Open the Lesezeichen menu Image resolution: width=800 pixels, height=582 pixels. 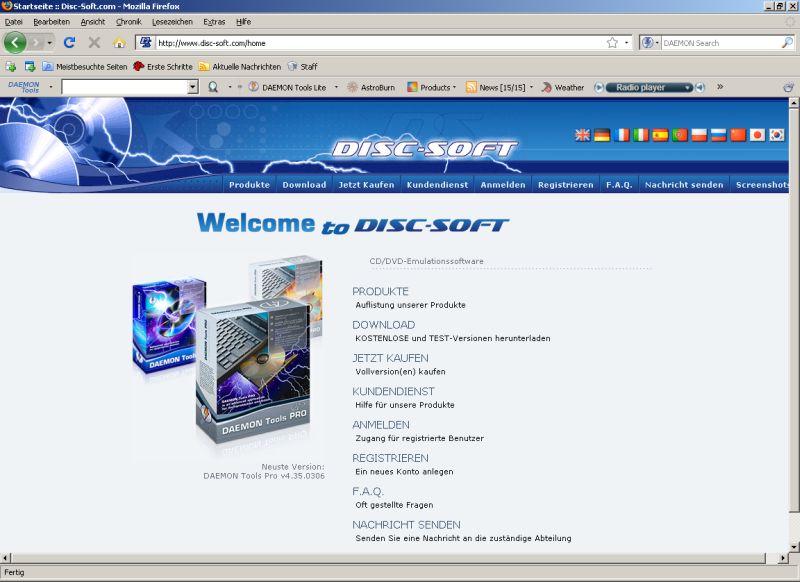pyautogui.click(x=172, y=22)
